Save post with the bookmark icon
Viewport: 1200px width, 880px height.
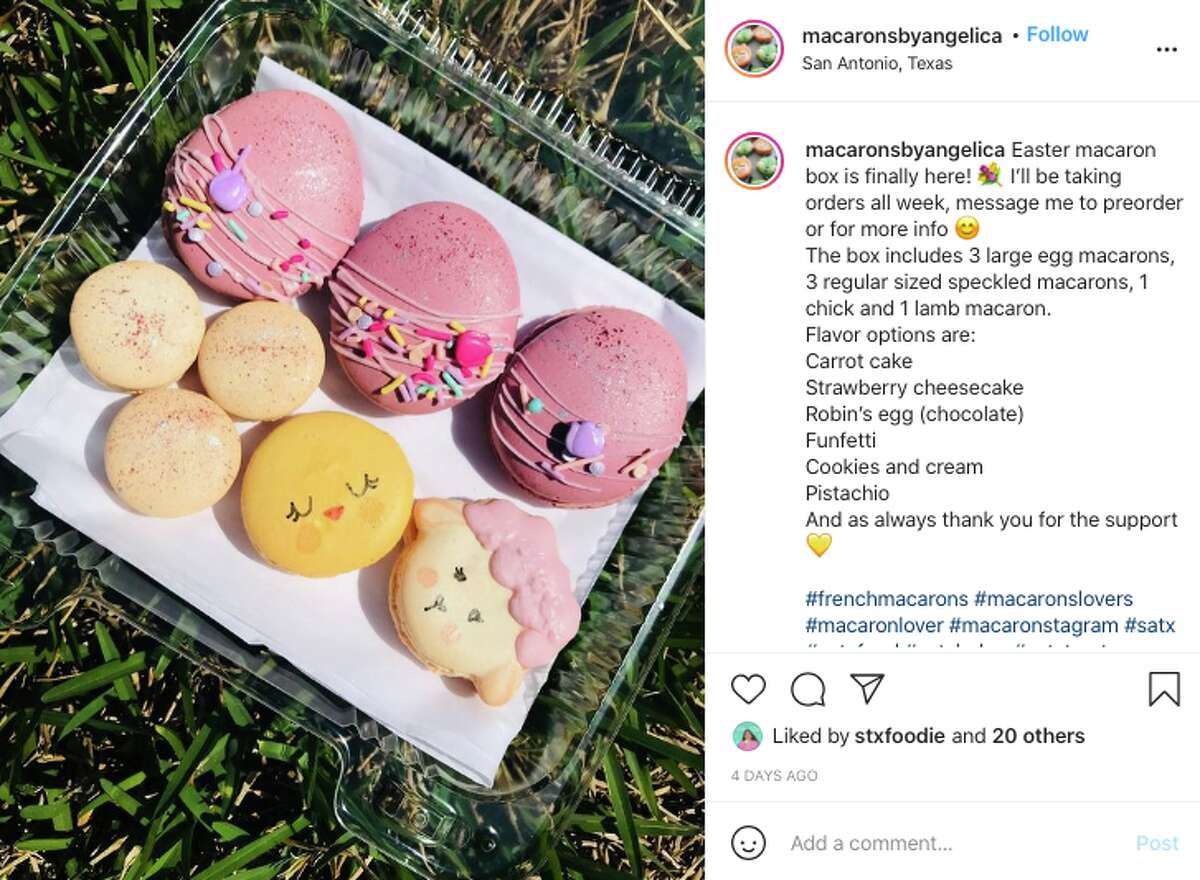[1164, 689]
